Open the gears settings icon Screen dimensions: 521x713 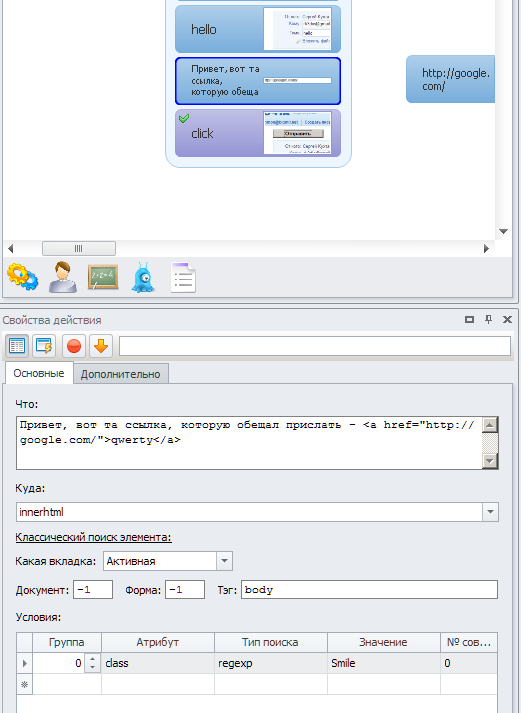tap(22, 276)
